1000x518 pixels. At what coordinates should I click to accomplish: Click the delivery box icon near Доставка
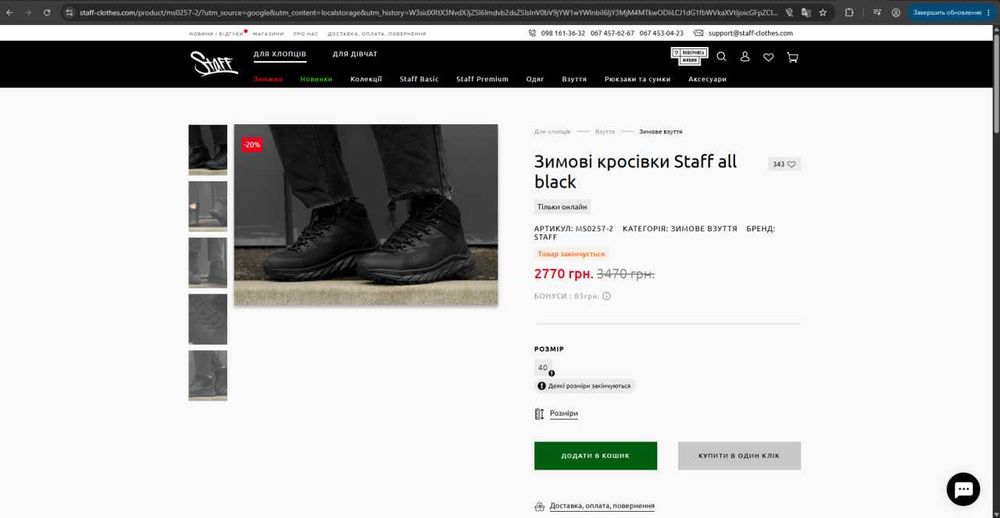[540, 507]
